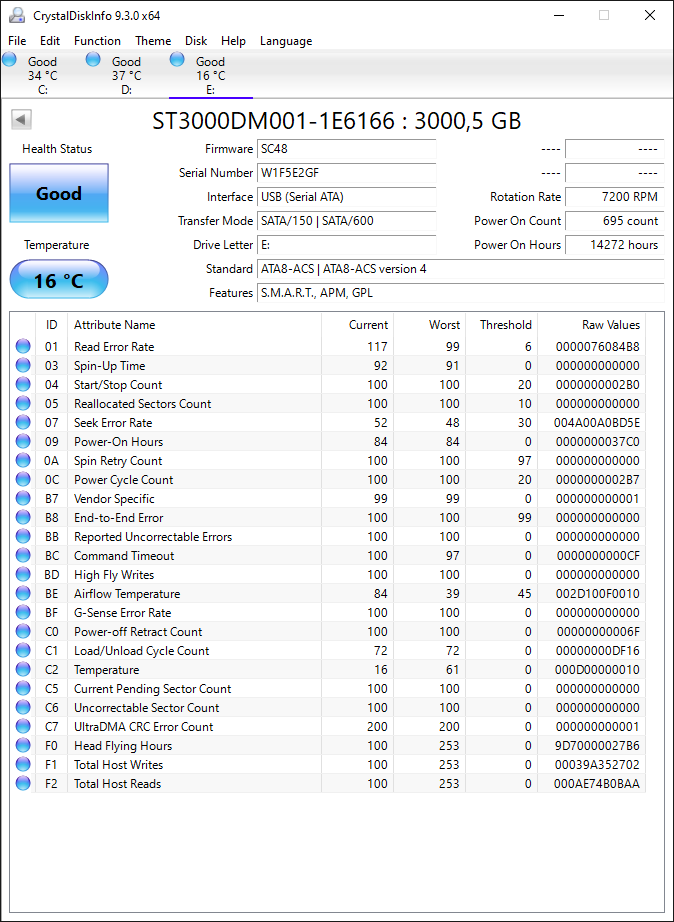Click status orb of Head Flying Hours row
Image resolution: width=674 pixels, height=922 pixels.
coord(23,746)
